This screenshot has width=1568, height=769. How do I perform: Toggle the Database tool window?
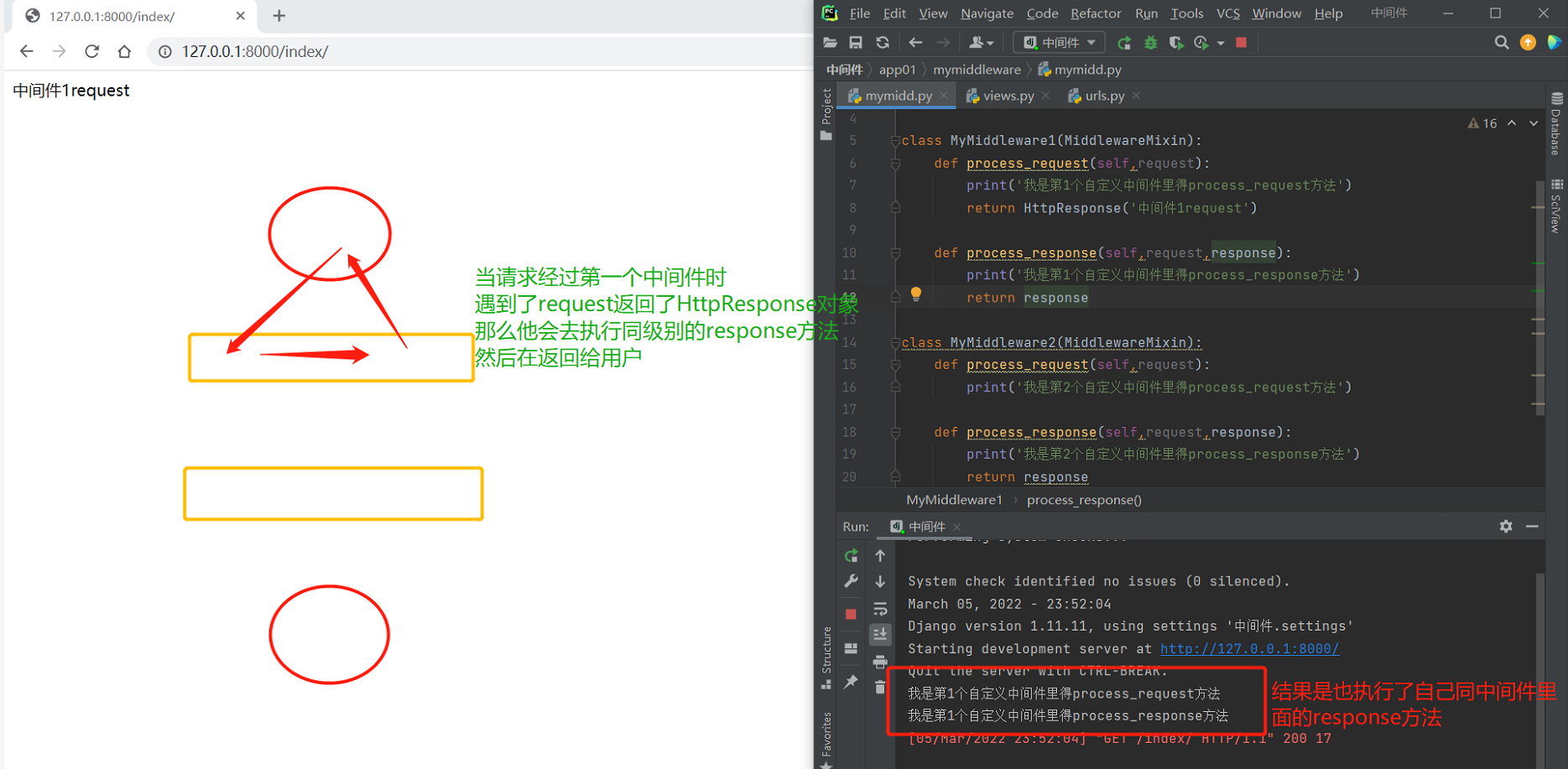coord(1556,123)
